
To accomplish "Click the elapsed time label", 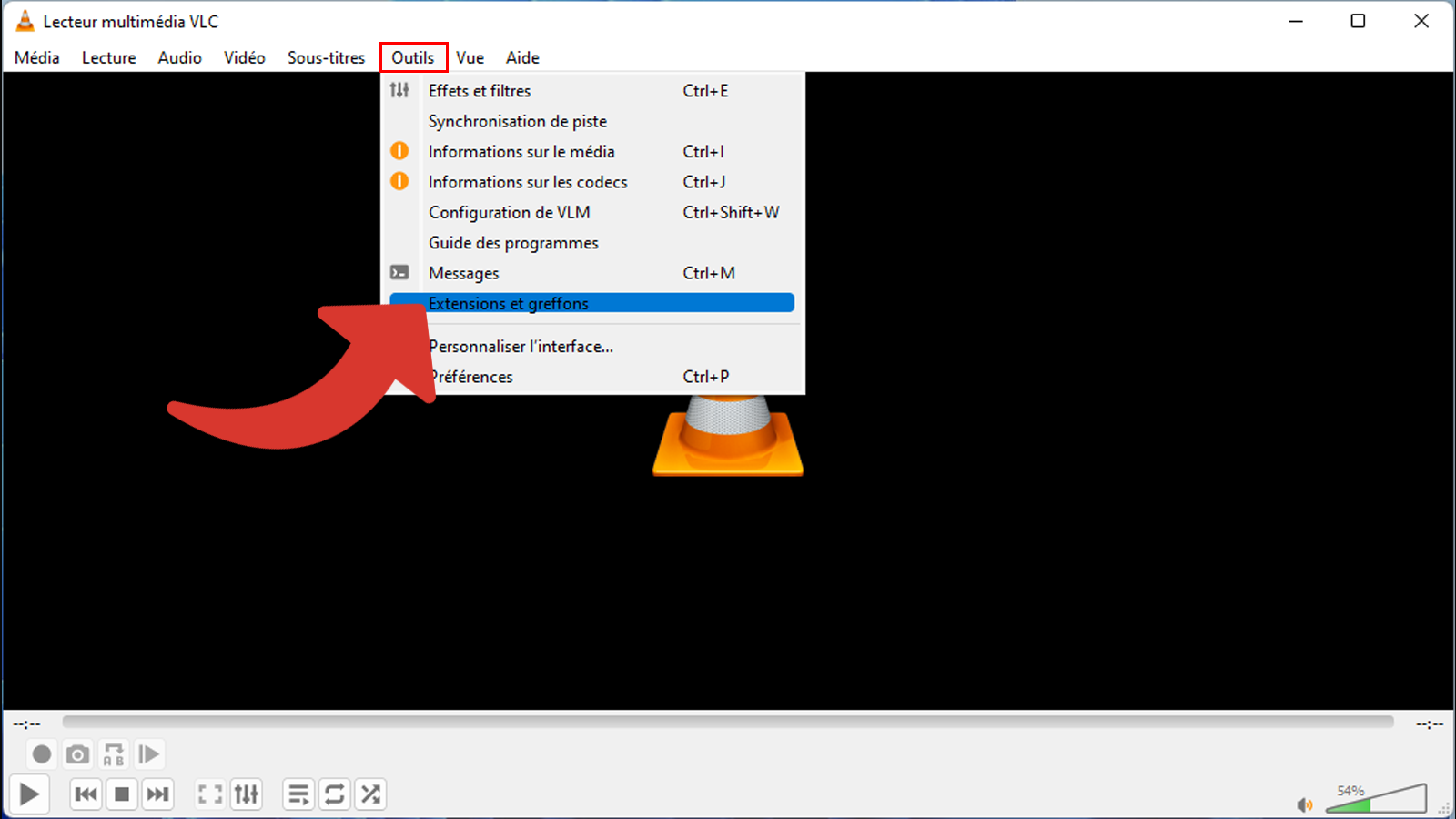I will click(x=27, y=724).
